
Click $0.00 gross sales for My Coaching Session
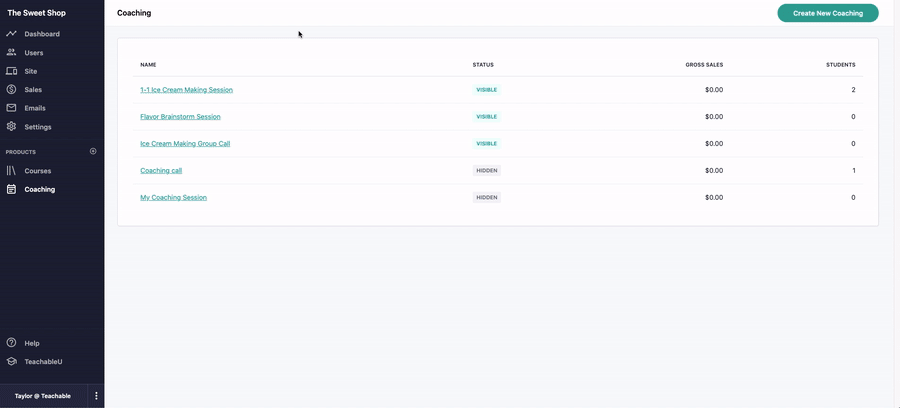pyautogui.click(x=714, y=197)
